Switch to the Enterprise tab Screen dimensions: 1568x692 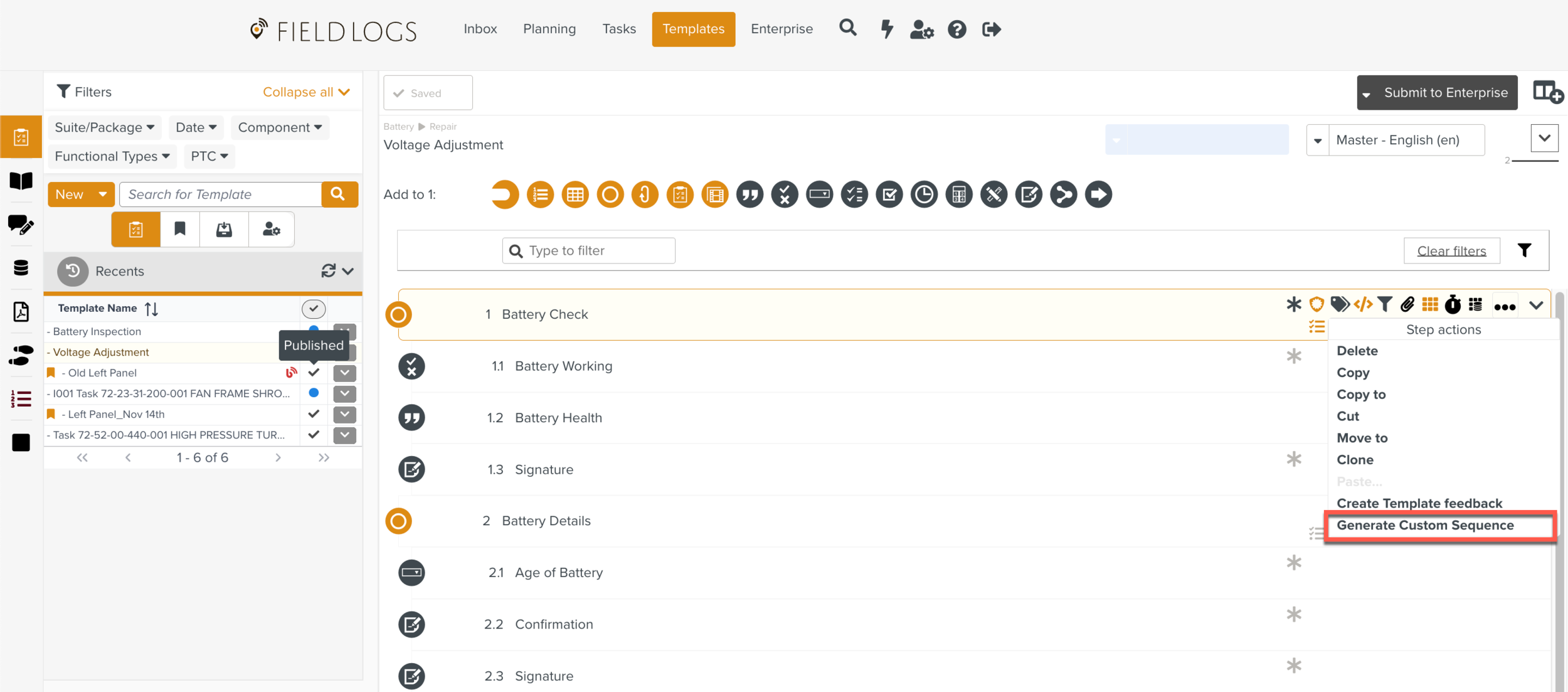pos(781,29)
